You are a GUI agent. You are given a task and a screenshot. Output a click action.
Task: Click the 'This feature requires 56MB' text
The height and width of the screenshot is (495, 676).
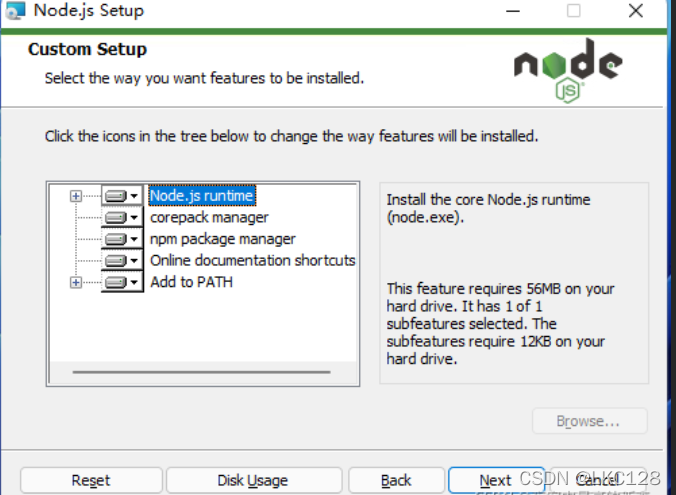point(500,323)
